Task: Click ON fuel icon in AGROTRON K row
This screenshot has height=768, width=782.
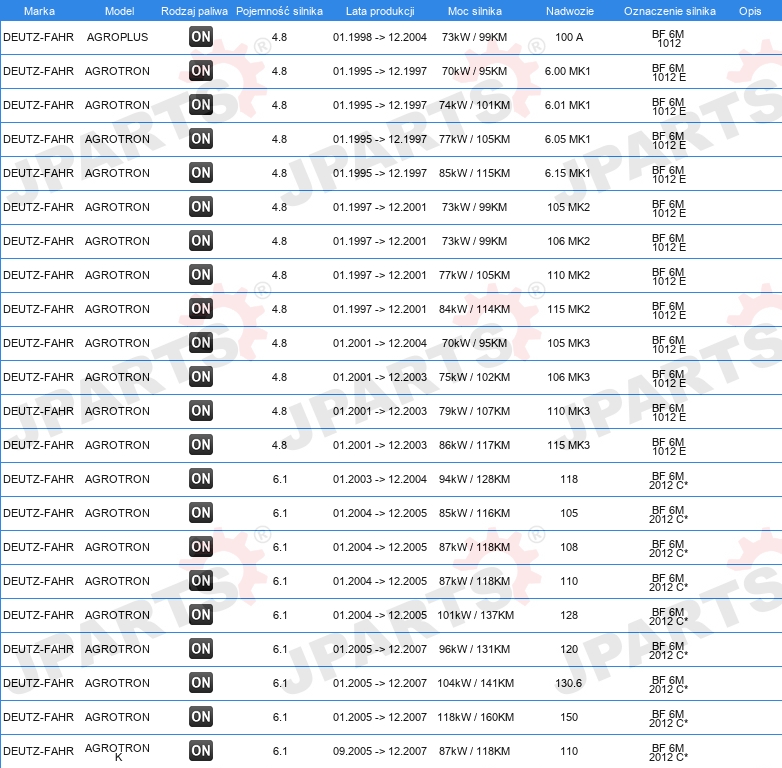Action: (201, 751)
